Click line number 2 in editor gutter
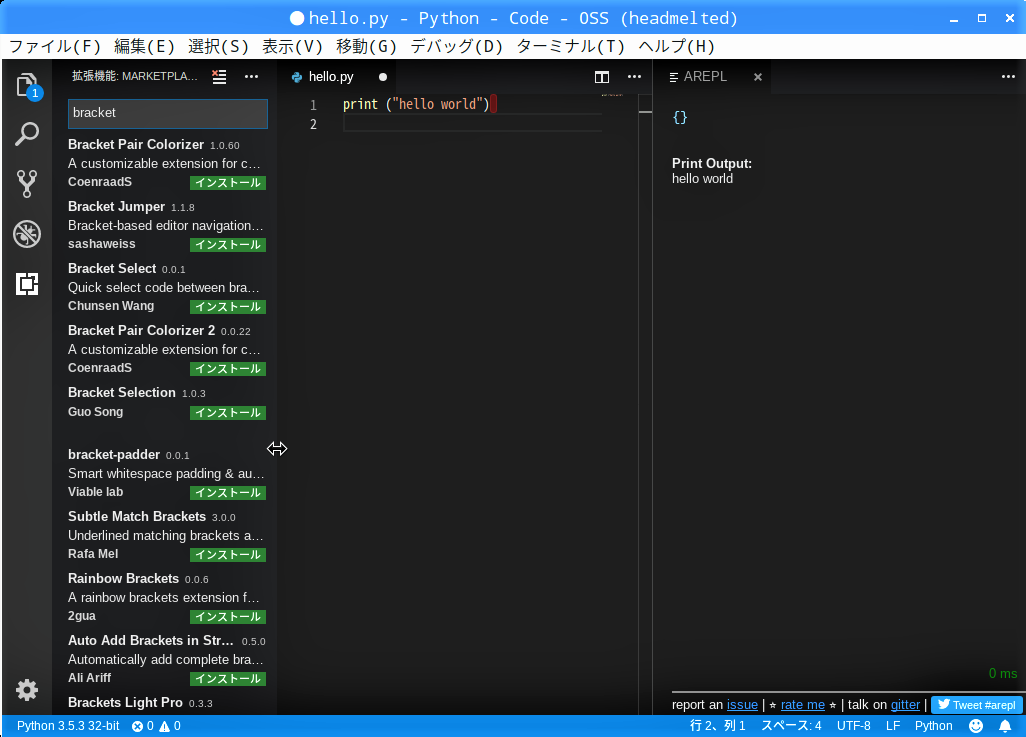The image size is (1026, 737). (313, 124)
